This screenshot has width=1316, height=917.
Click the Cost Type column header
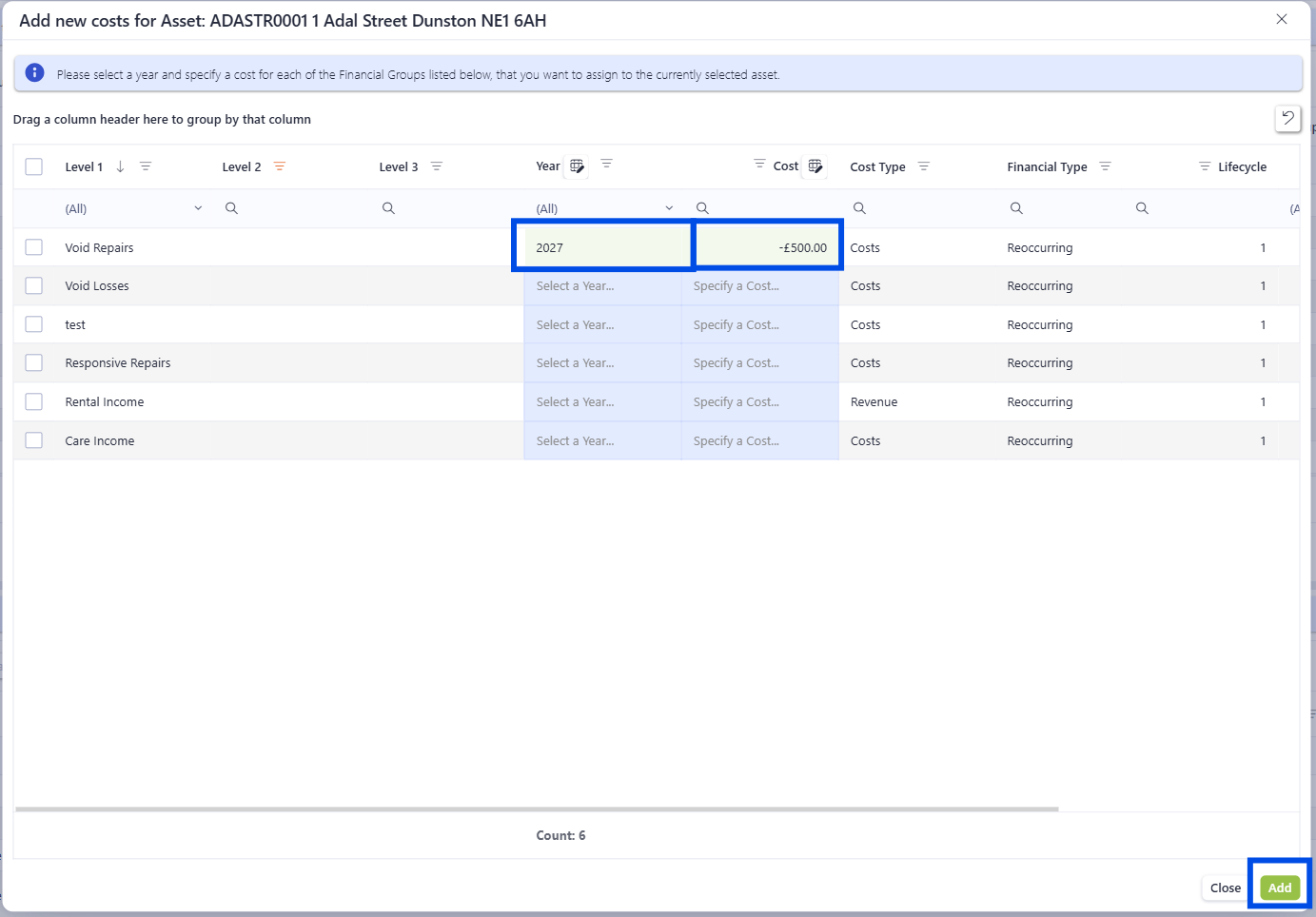[x=877, y=167]
